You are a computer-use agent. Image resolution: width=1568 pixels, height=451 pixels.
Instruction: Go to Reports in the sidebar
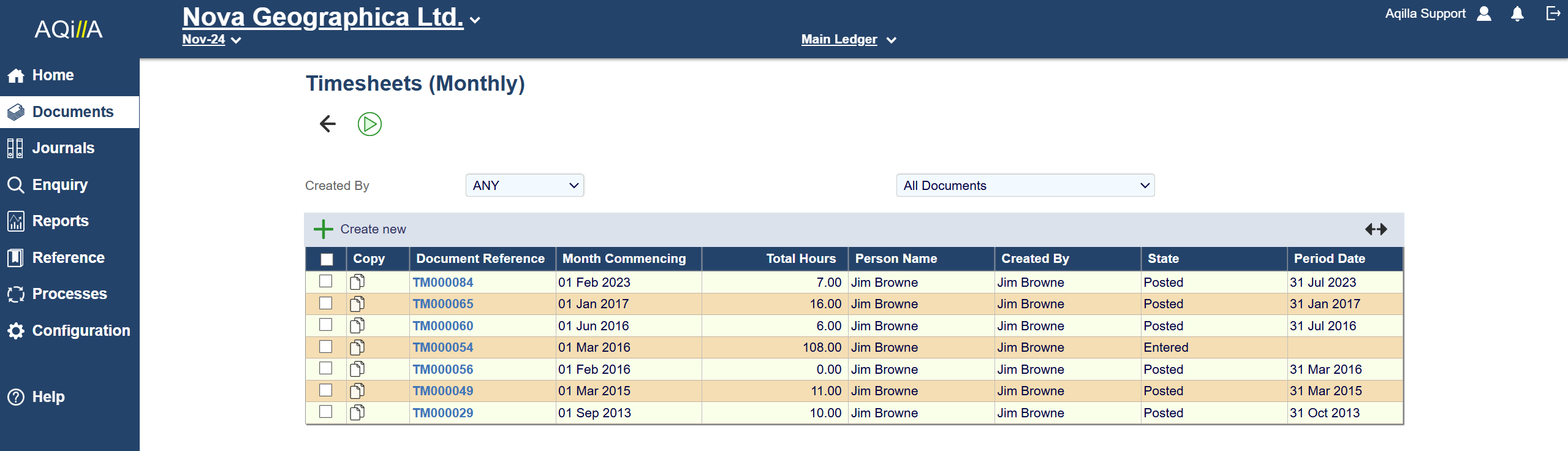(60, 221)
